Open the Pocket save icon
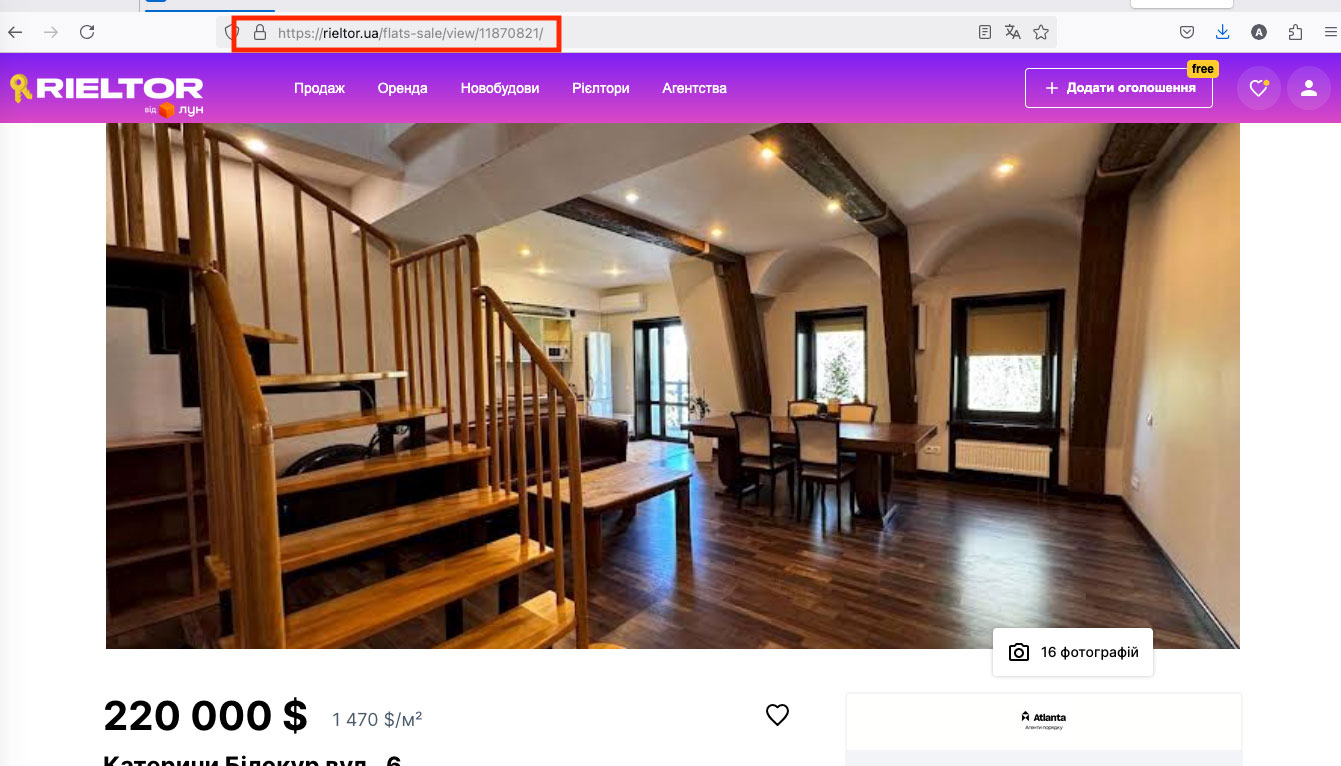The width and height of the screenshot is (1341, 766). pyautogui.click(x=1187, y=32)
